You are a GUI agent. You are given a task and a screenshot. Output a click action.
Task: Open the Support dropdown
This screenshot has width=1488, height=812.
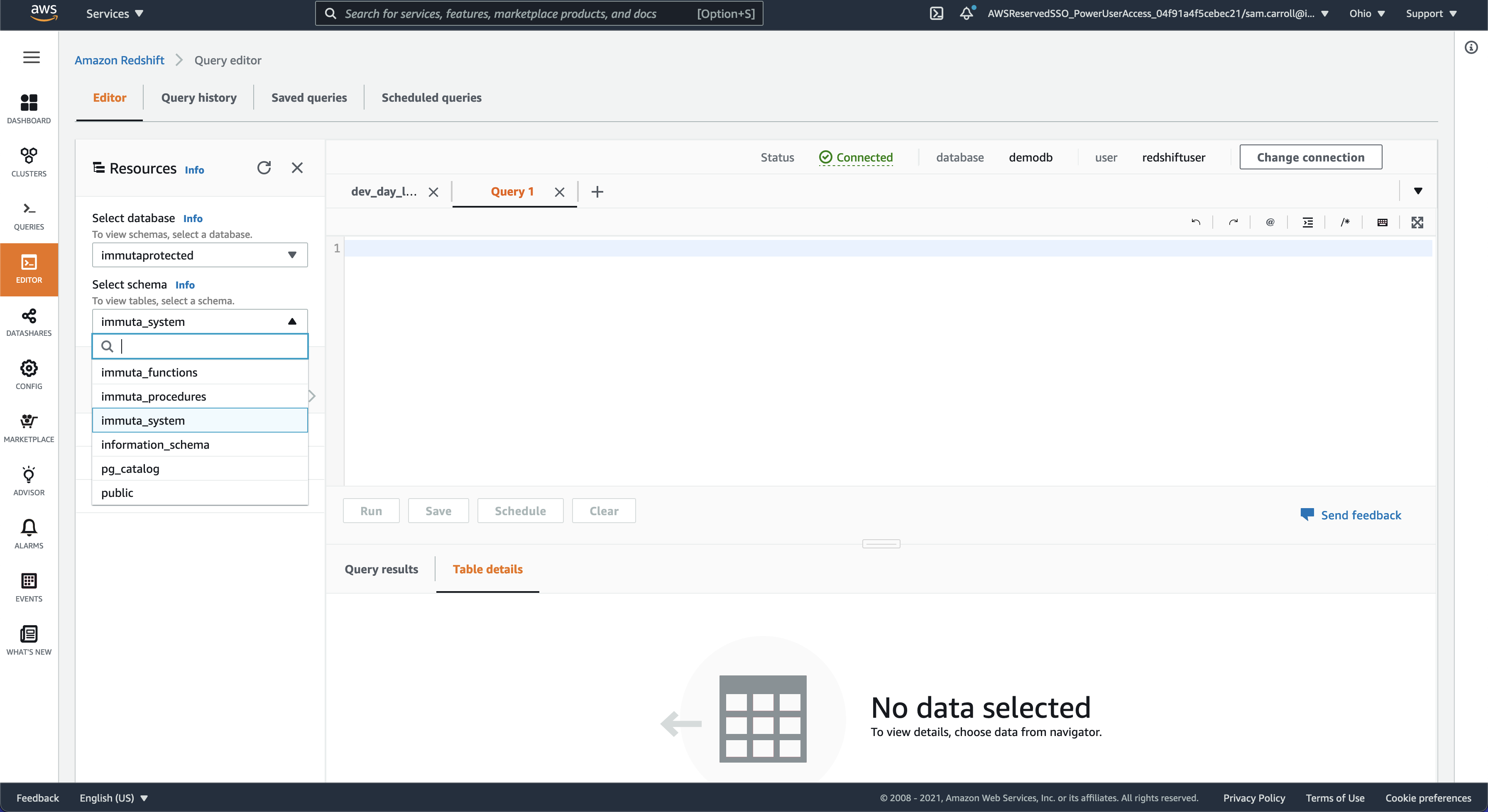pyautogui.click(x=1431, y=13)
